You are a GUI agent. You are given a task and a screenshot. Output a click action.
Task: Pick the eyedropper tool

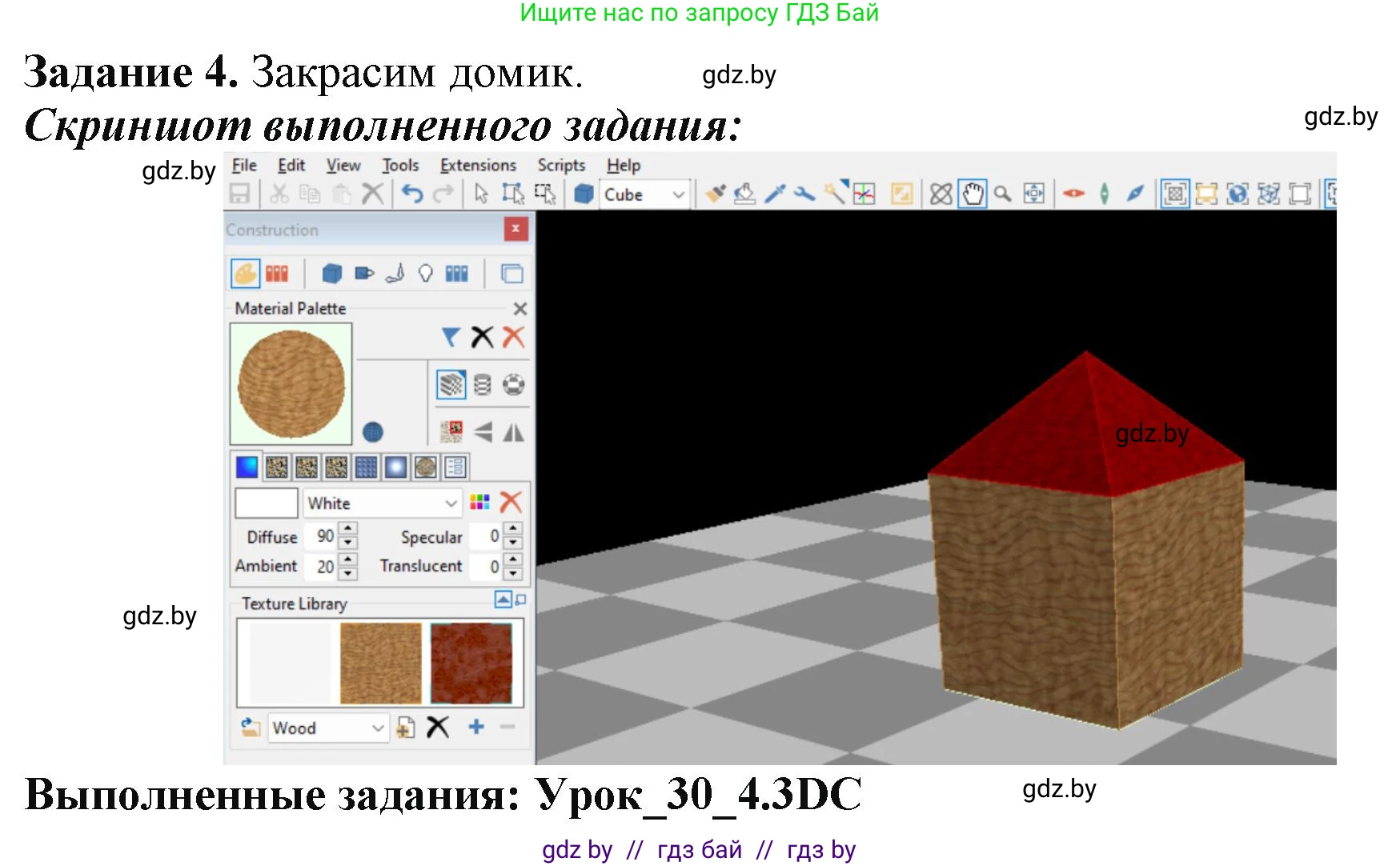click(x=774, y=194)
